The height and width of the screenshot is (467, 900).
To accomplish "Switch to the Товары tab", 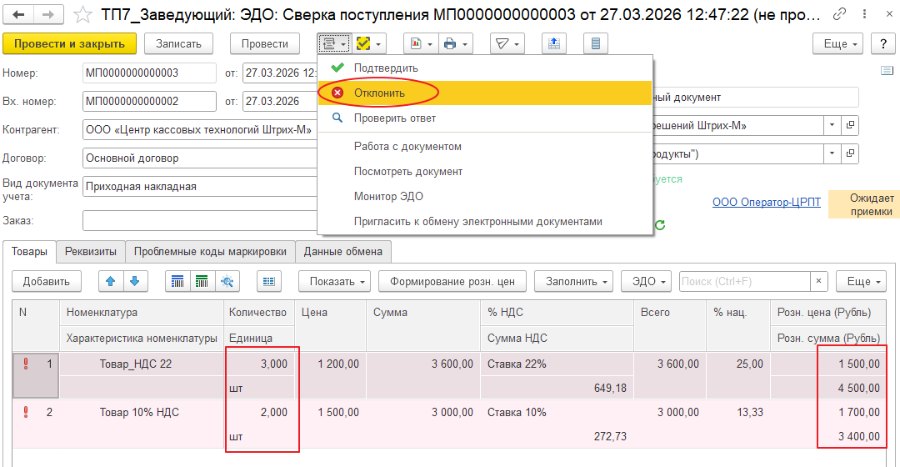I will pyautogui.click(x=29, y=251).
